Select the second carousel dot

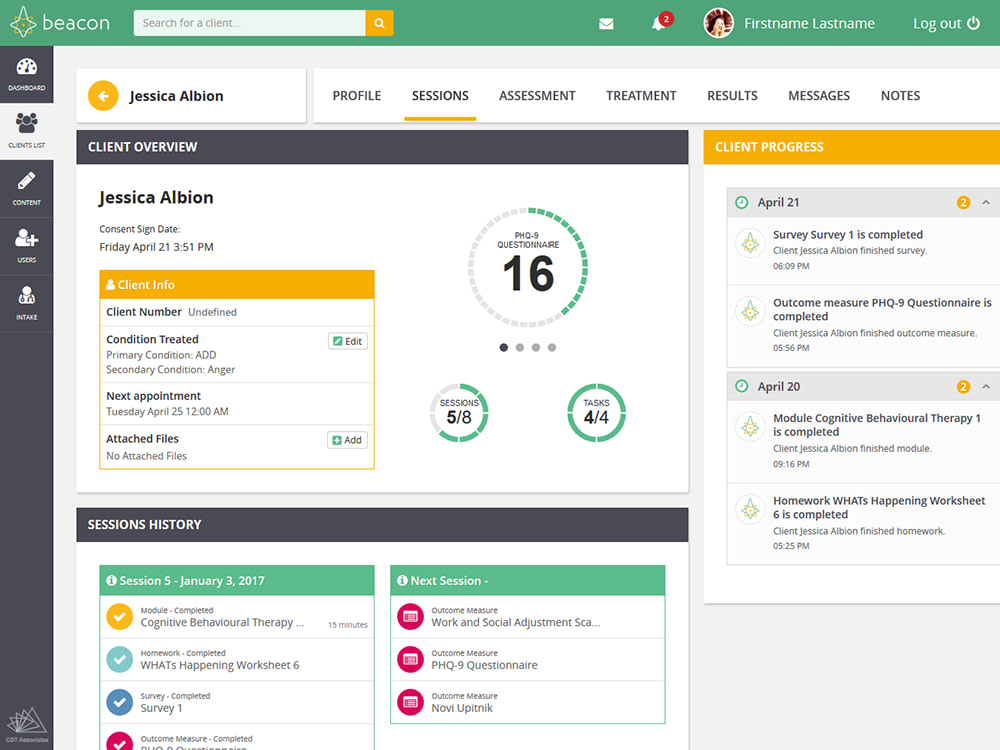(520, 348)
